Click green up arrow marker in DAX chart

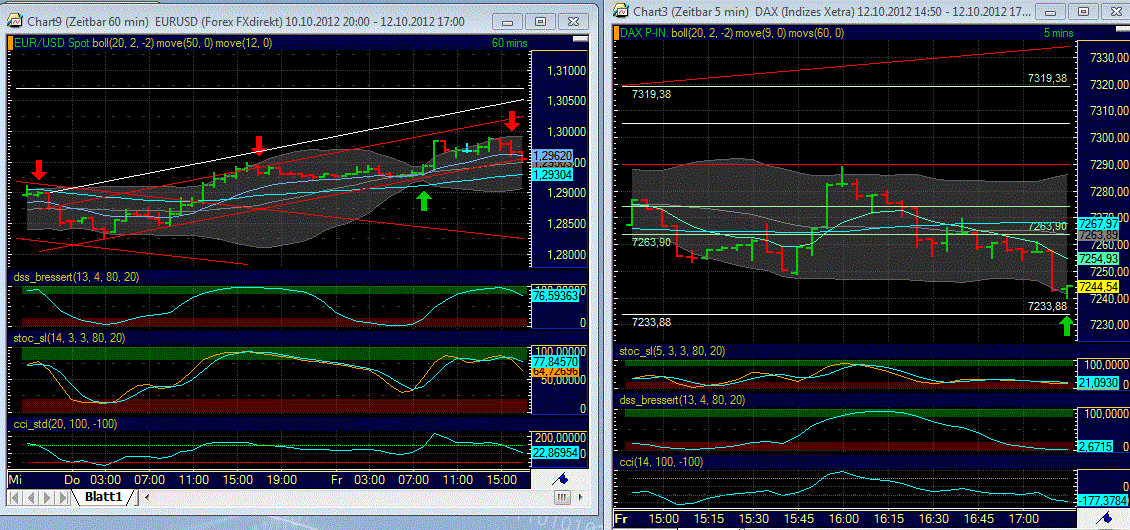1066,326
